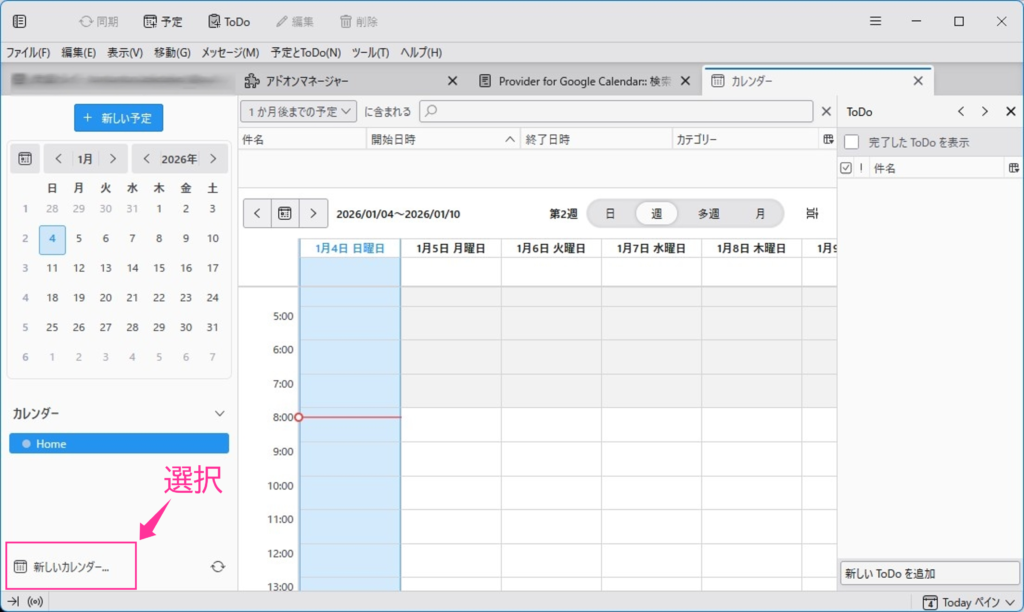Open the calendar view layout options icon

pos(812,213)
